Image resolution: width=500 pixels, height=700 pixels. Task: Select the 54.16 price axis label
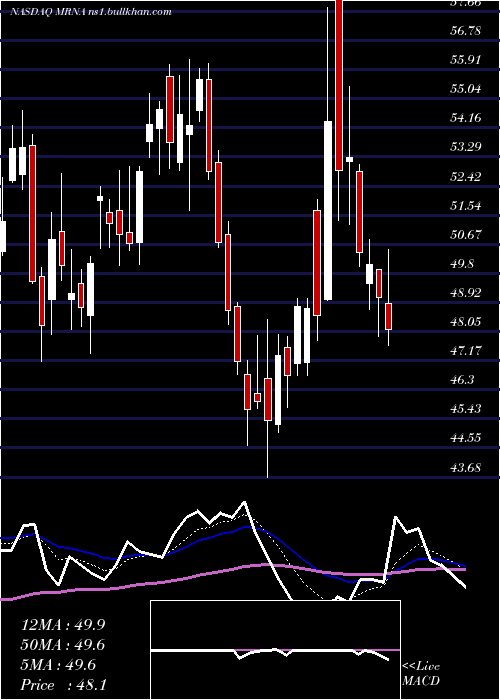467,118
